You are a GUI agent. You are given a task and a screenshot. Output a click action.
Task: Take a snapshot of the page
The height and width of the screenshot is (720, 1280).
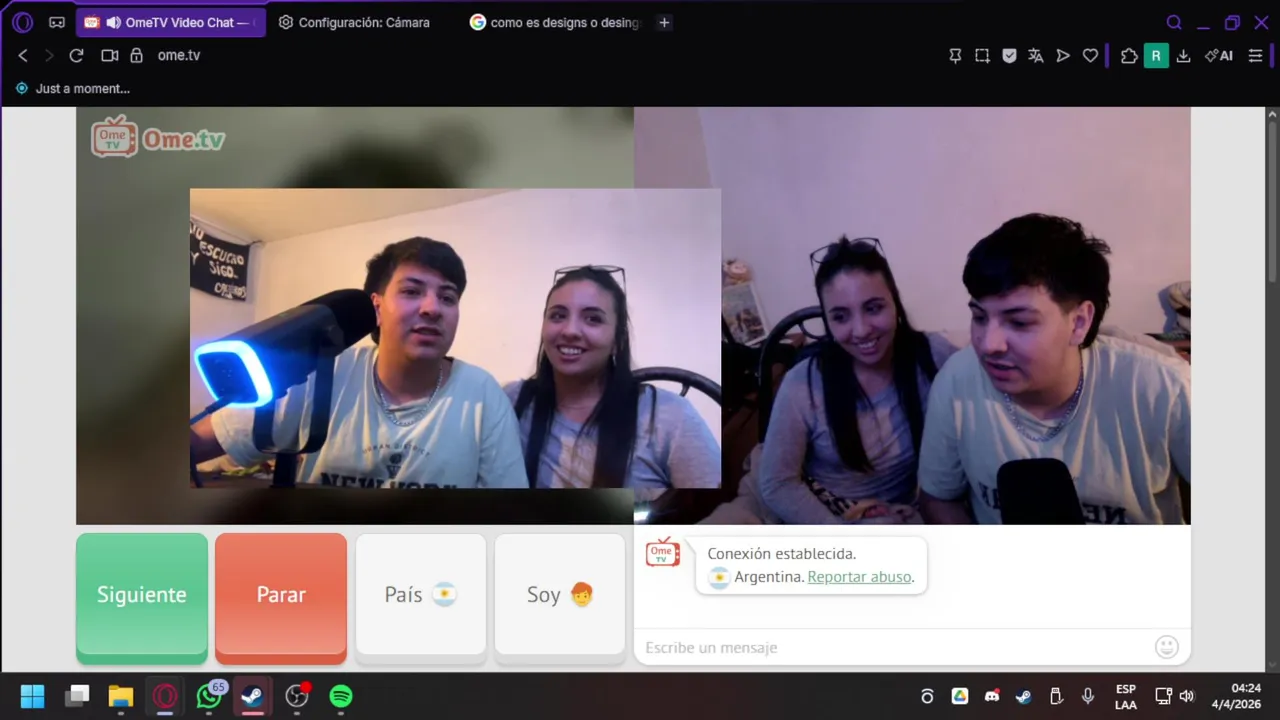pos(982,56)
